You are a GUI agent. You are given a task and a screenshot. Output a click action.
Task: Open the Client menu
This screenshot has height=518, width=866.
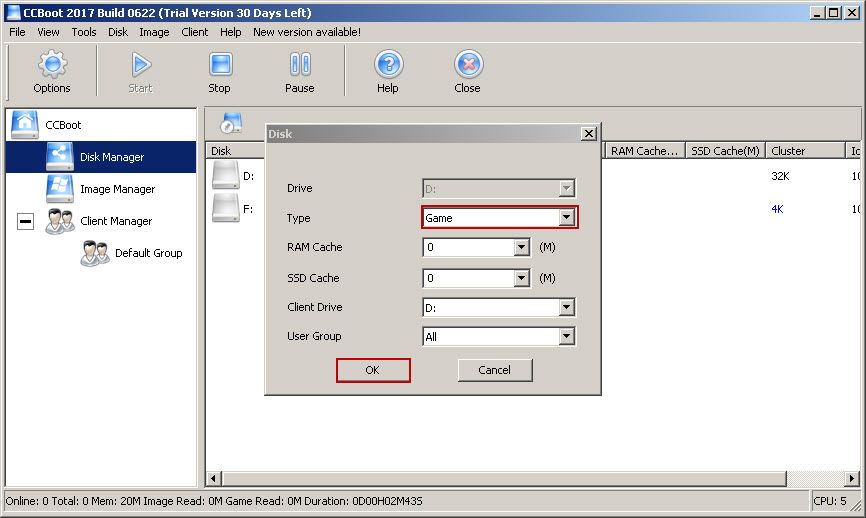[195, 32]
